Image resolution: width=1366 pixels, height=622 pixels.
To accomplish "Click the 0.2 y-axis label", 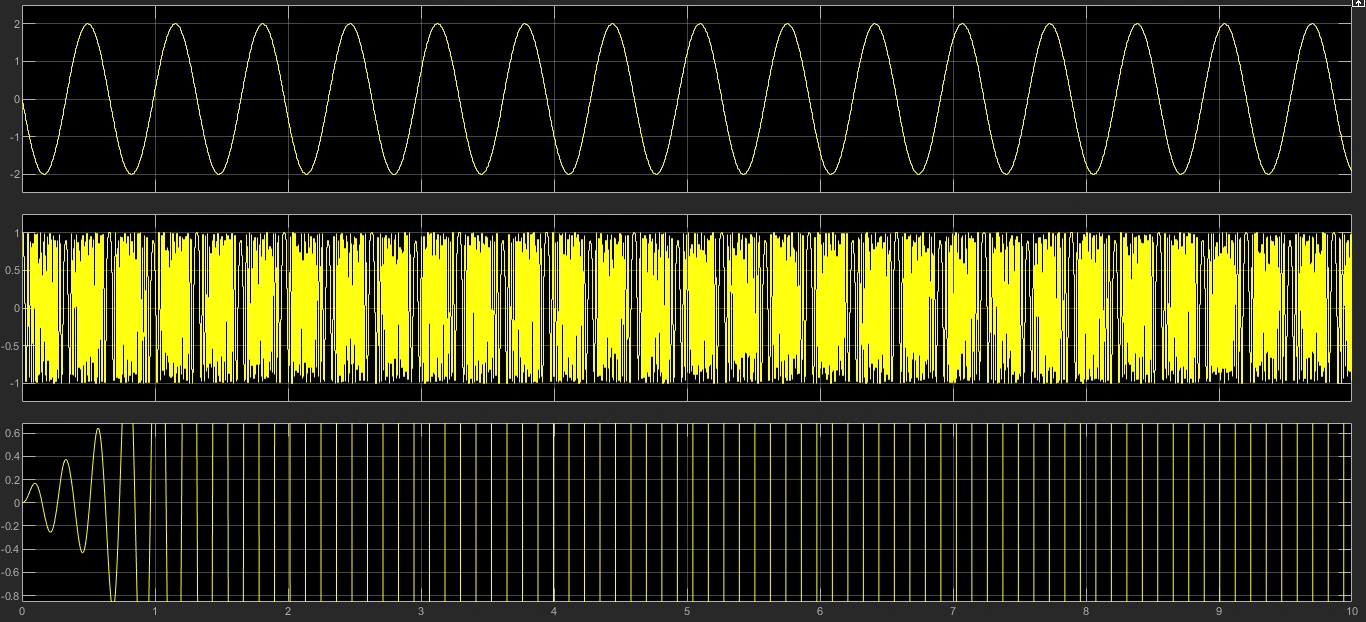I will point(12,480).
